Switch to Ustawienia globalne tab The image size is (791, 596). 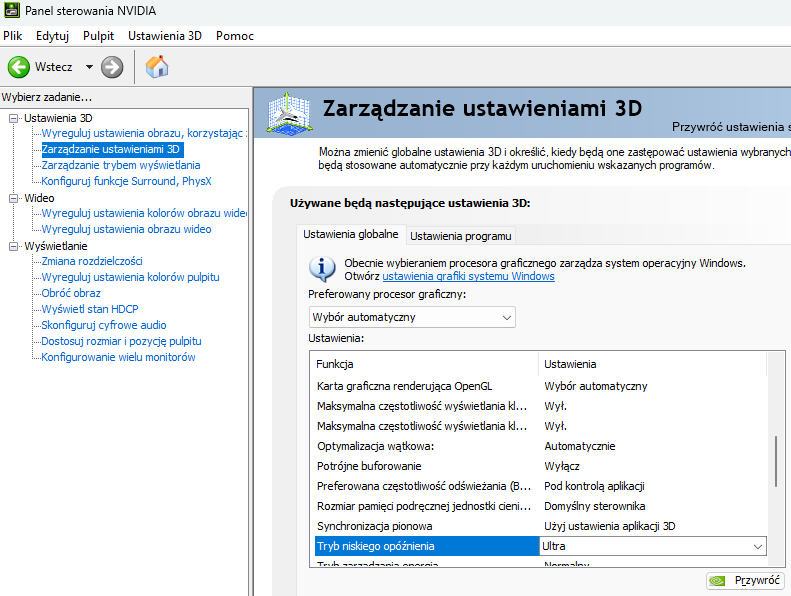click(x=351, y=234)
